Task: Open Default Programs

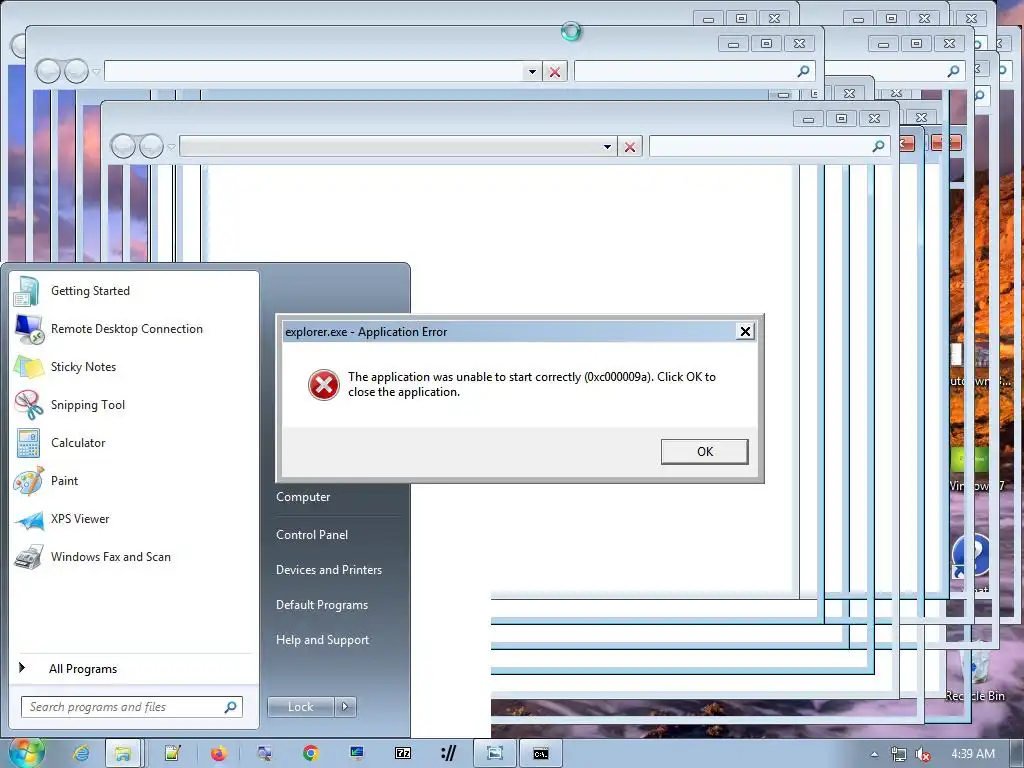Action: 321,605
